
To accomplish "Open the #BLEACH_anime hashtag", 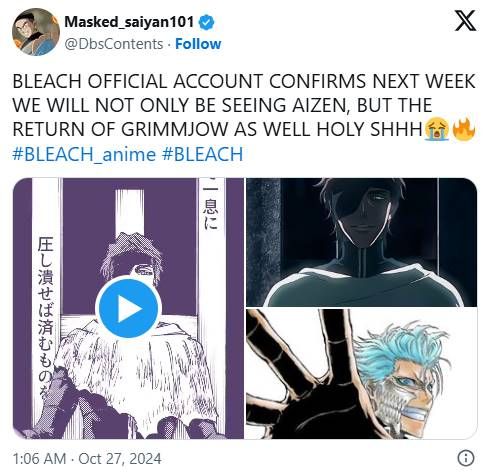I will point(84,154).
